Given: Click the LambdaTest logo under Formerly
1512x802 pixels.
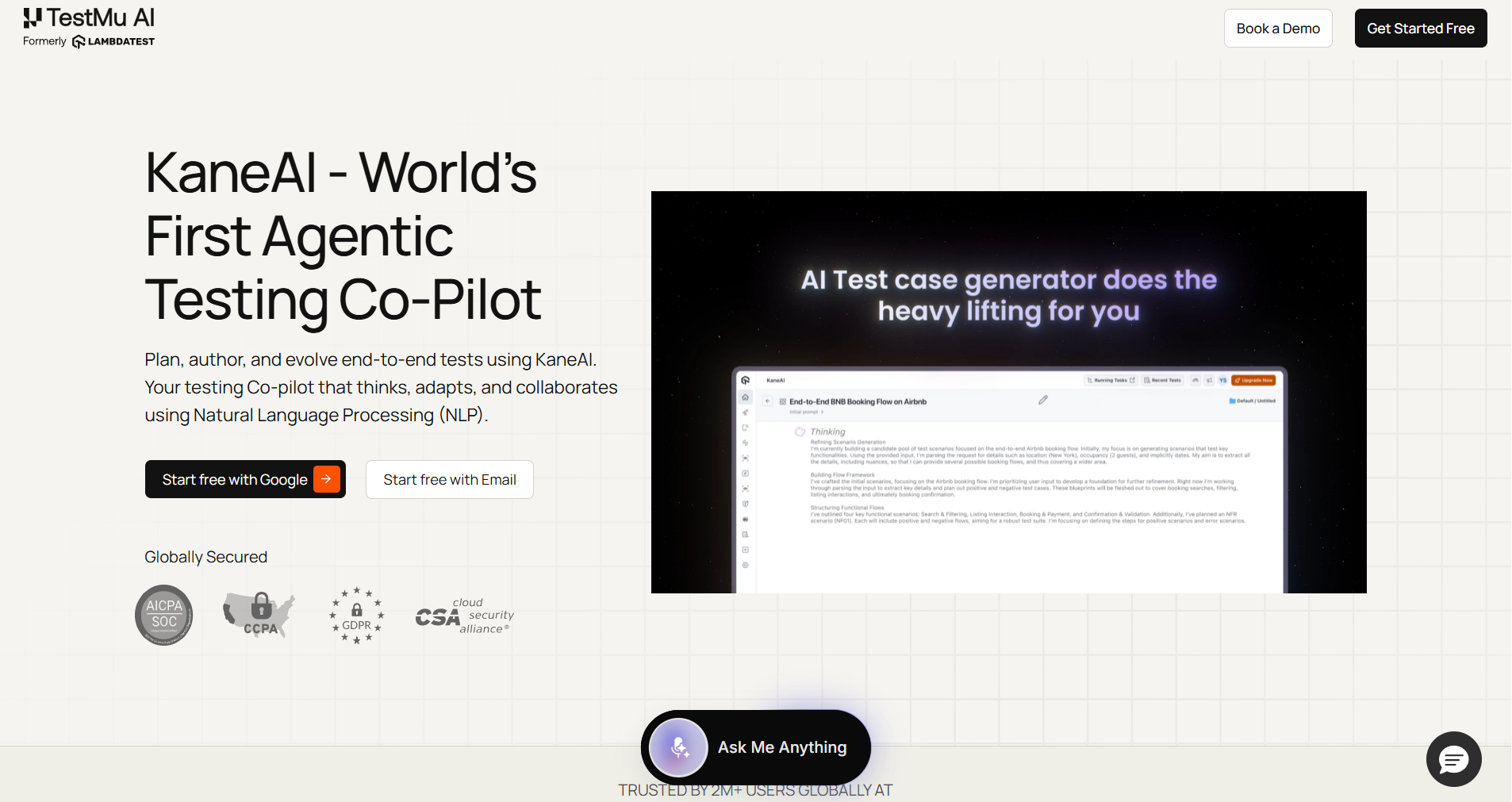Looking at the screenshot, I should click(x=113, y=41).
